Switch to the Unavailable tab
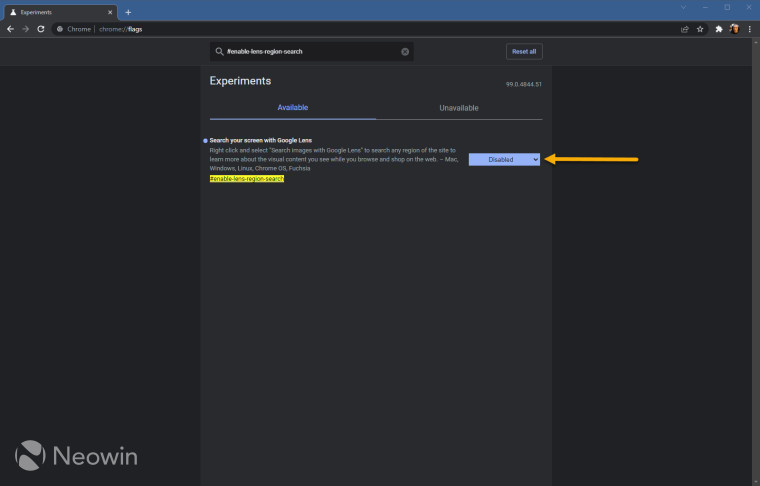The height and width of the screenshot is (486, 760). coord(459,108)
